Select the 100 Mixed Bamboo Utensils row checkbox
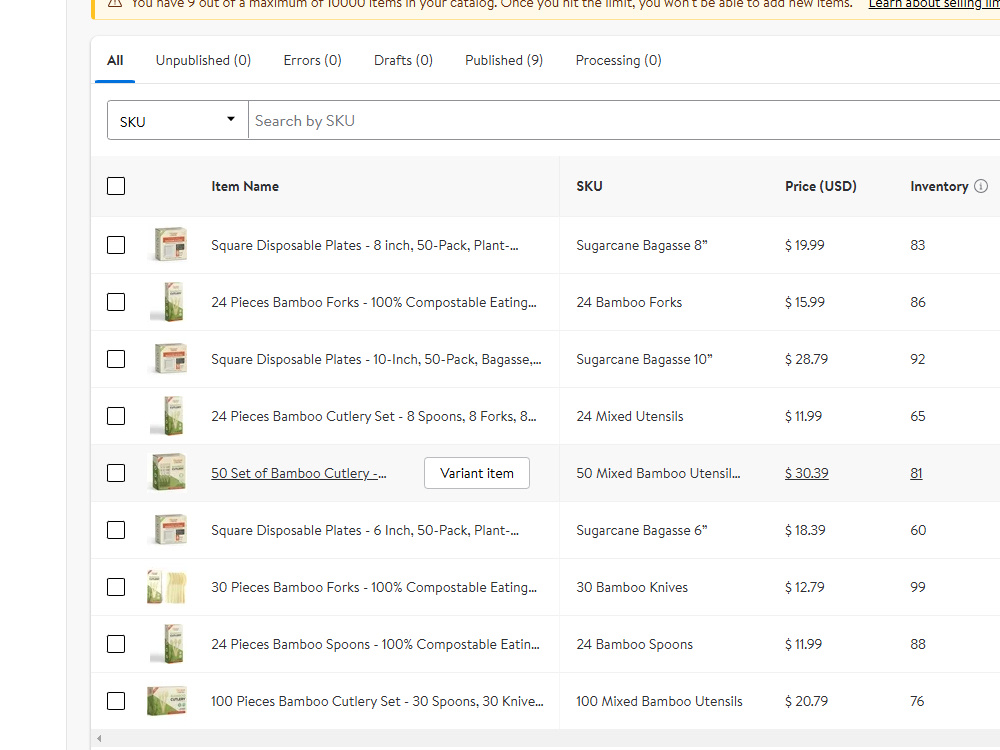 click(116, 701)
